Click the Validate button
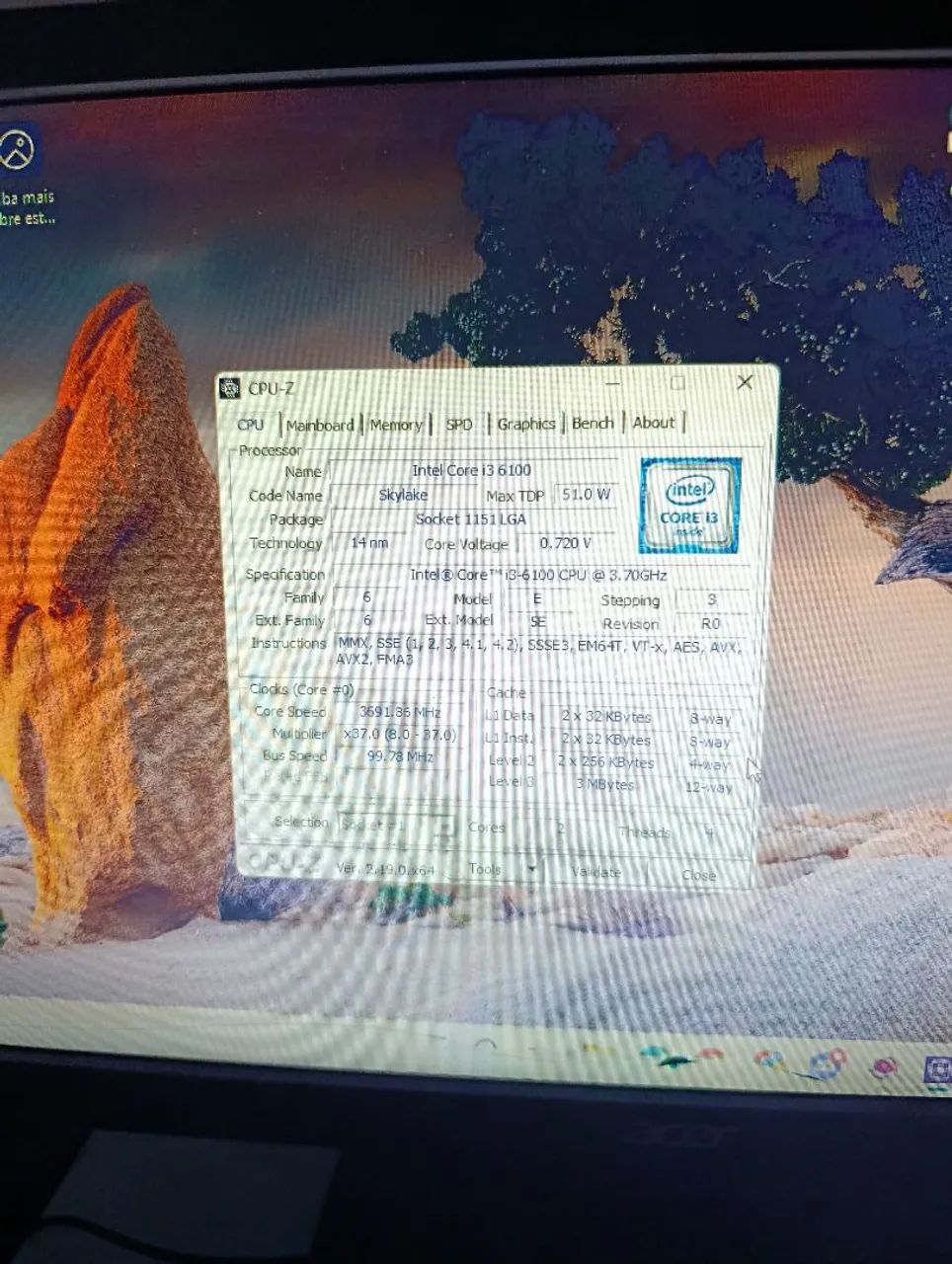Viewport: 952px width, 1264px height. pos(596,872)
